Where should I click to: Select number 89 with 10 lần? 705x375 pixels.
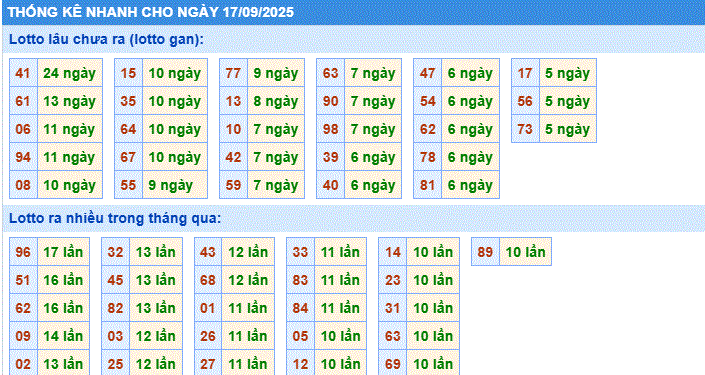486,252
